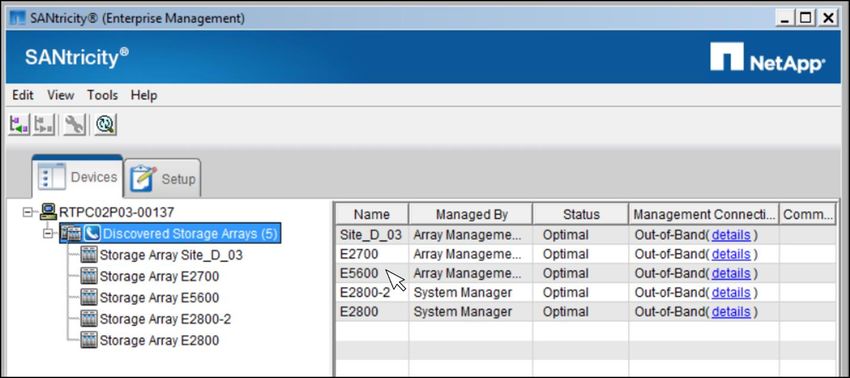Open the Tools menu
This screenshot has width=850, height=378.
pyautogui.click(x=102, y=95)
